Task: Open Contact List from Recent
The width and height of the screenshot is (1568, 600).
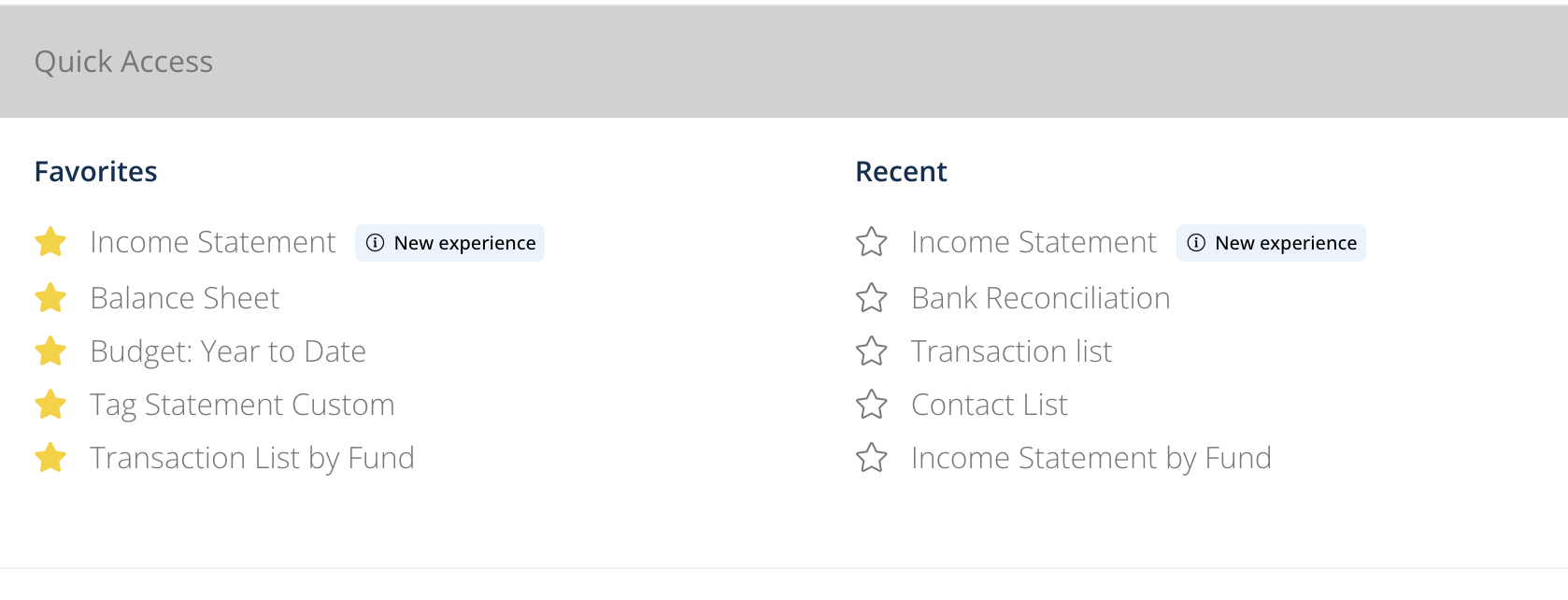Action: point(989,405)
